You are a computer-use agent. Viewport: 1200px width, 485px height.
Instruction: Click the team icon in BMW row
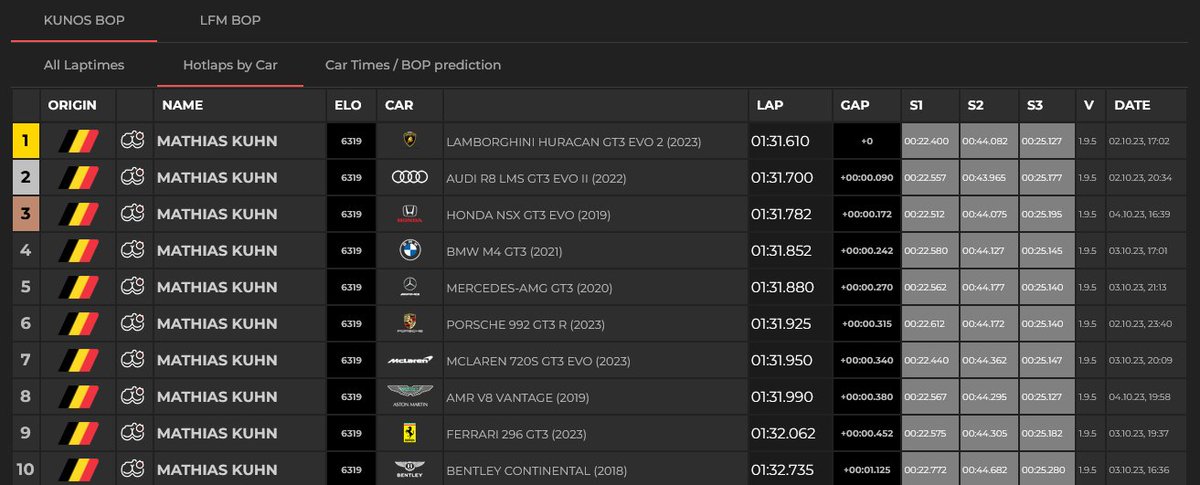(133, 250)
